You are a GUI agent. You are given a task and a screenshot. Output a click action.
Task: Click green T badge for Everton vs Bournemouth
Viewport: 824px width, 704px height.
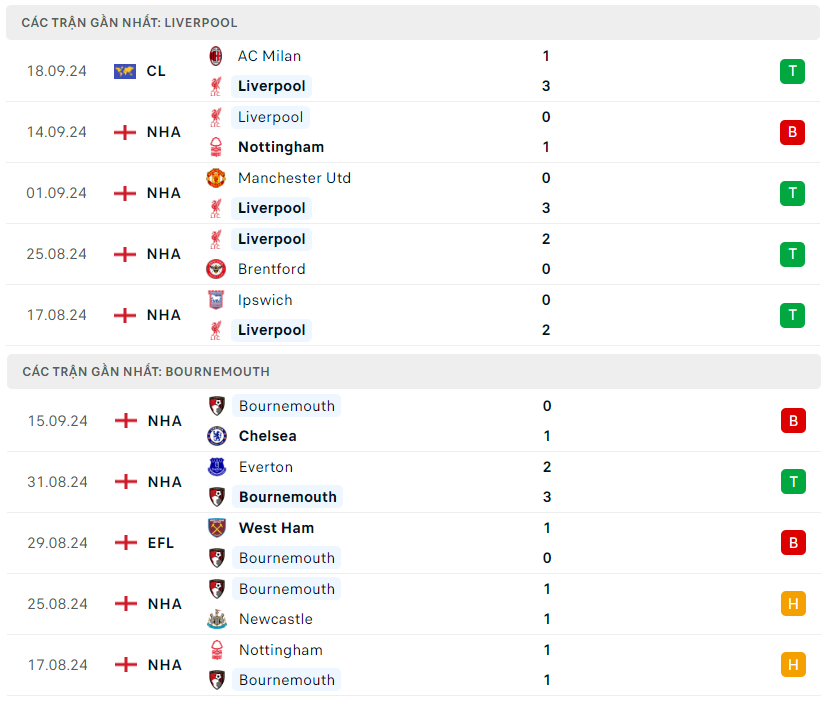(793, 482)
